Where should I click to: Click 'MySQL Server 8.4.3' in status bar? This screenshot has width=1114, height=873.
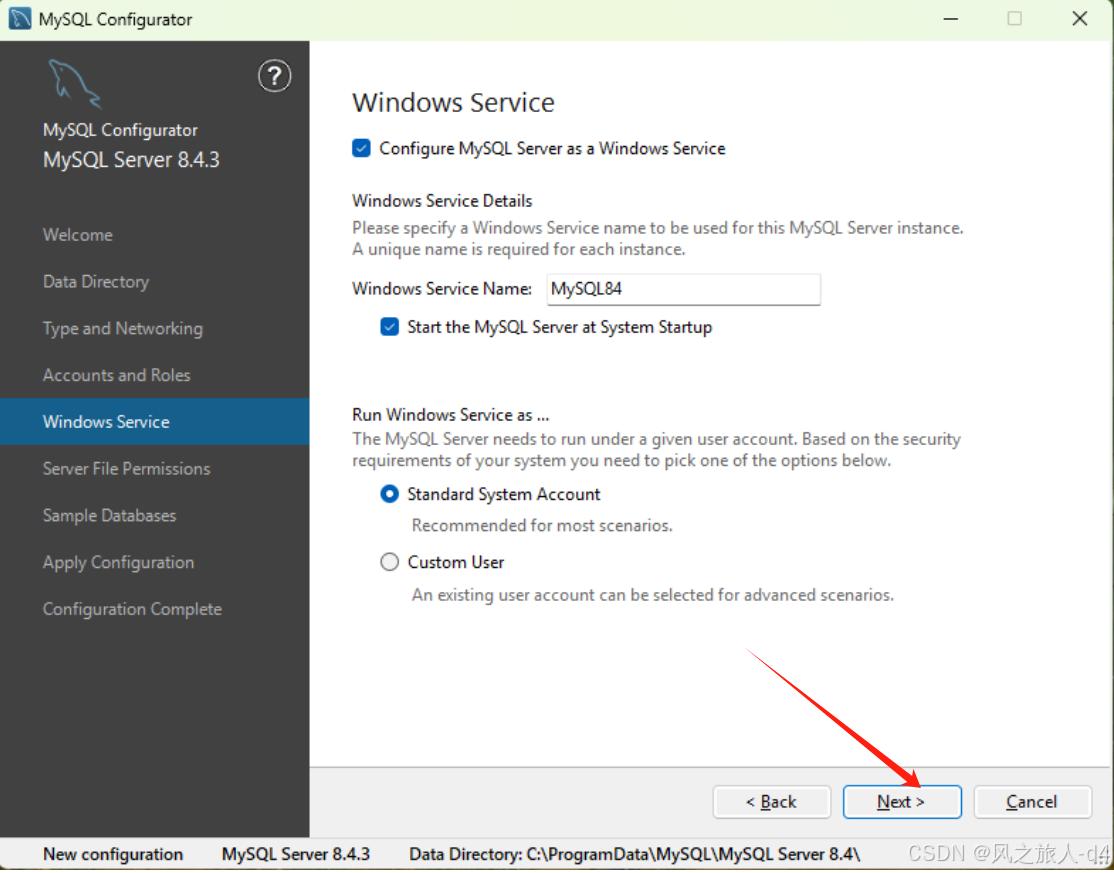[x=296, y=855]
